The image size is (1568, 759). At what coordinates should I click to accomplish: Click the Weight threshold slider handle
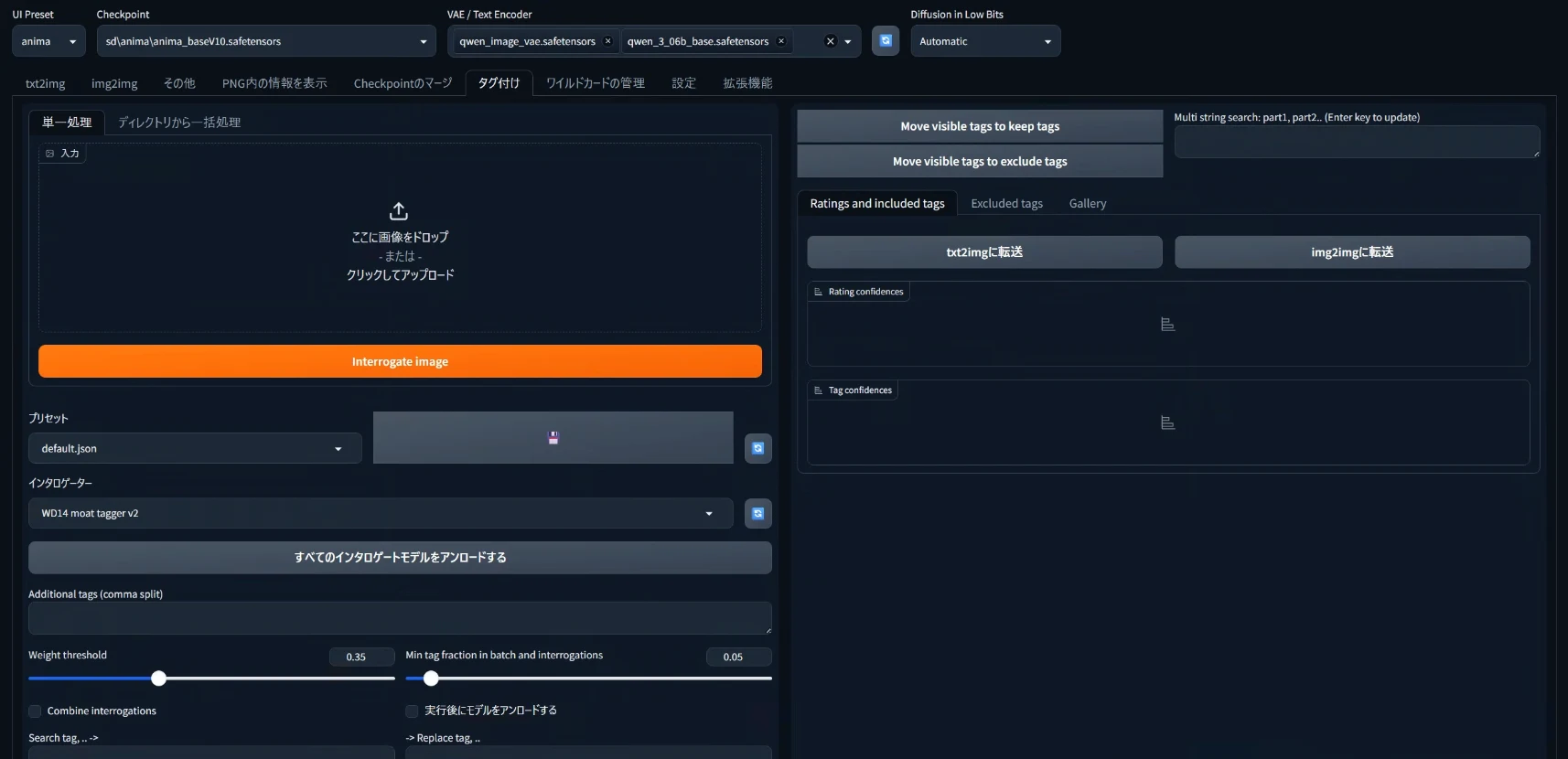click(159, 679)
